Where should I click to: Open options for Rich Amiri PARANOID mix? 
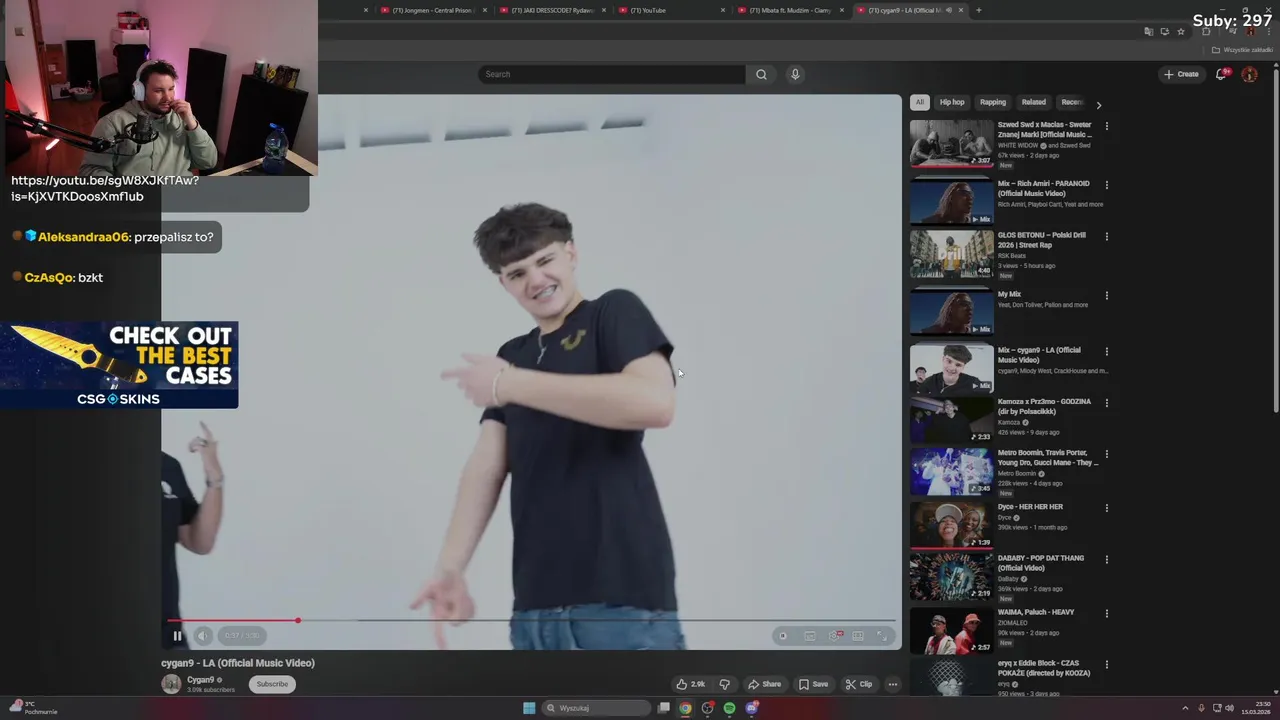[1106, 185]
